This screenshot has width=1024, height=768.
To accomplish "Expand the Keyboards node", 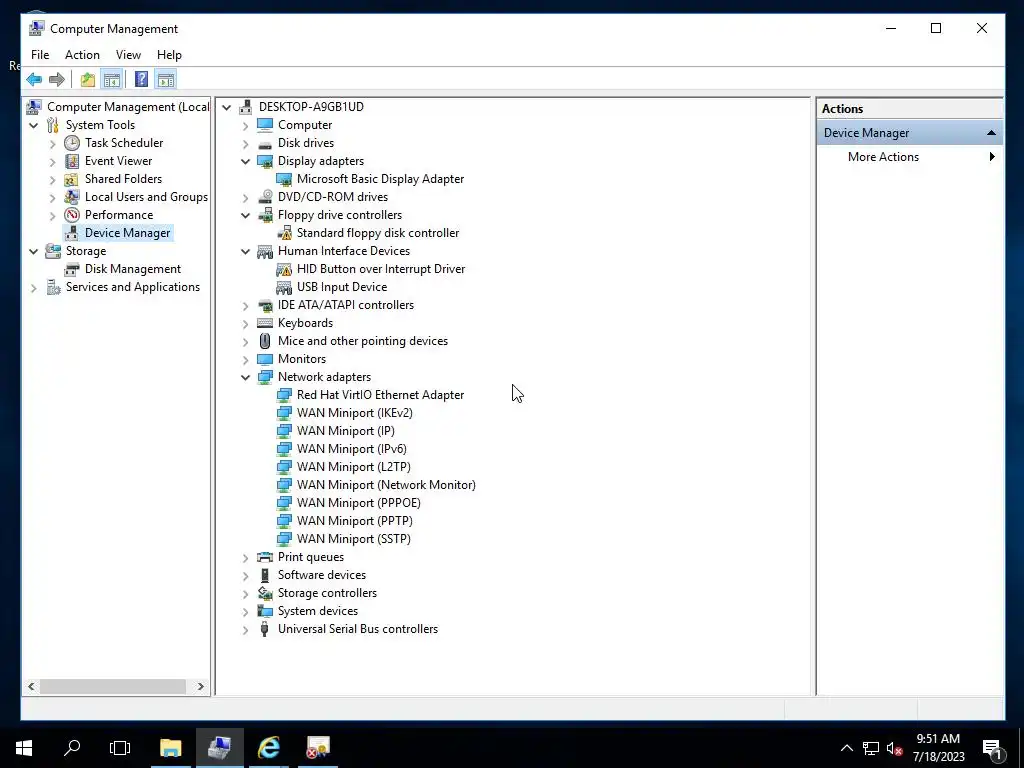I will coord(246,323).
